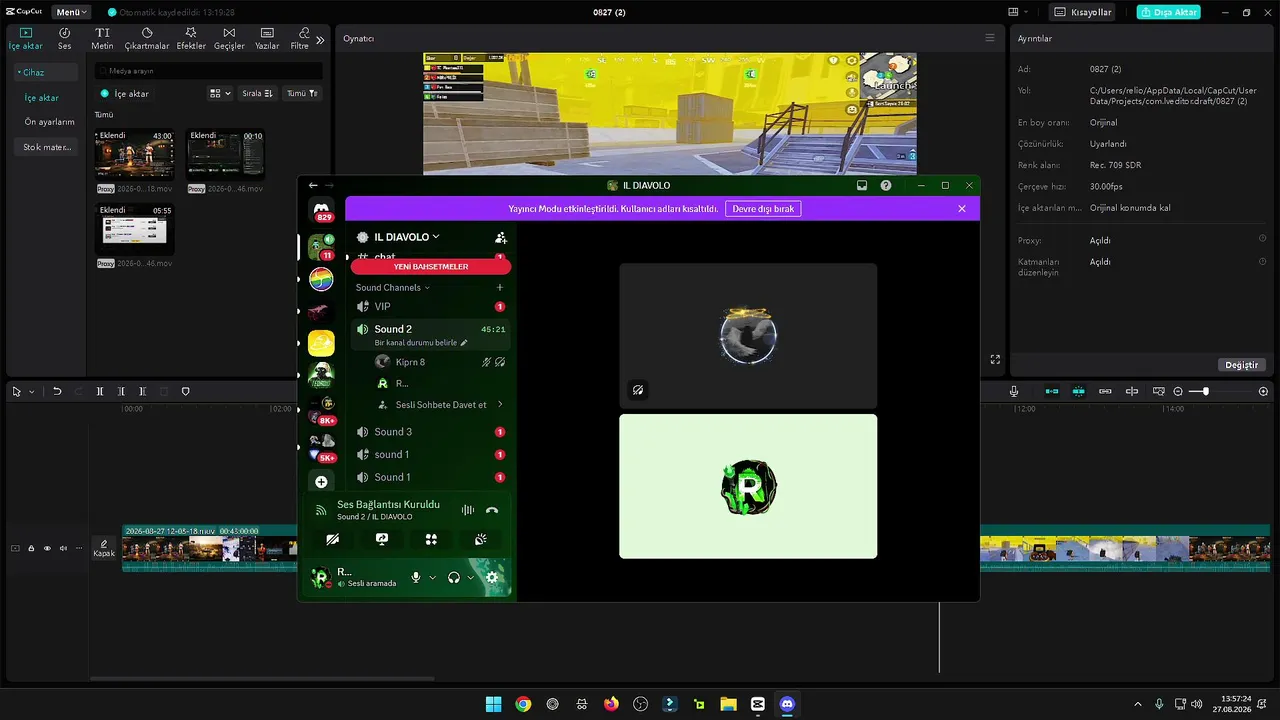Toggle clip linkage in timeline

(1105, 391)
